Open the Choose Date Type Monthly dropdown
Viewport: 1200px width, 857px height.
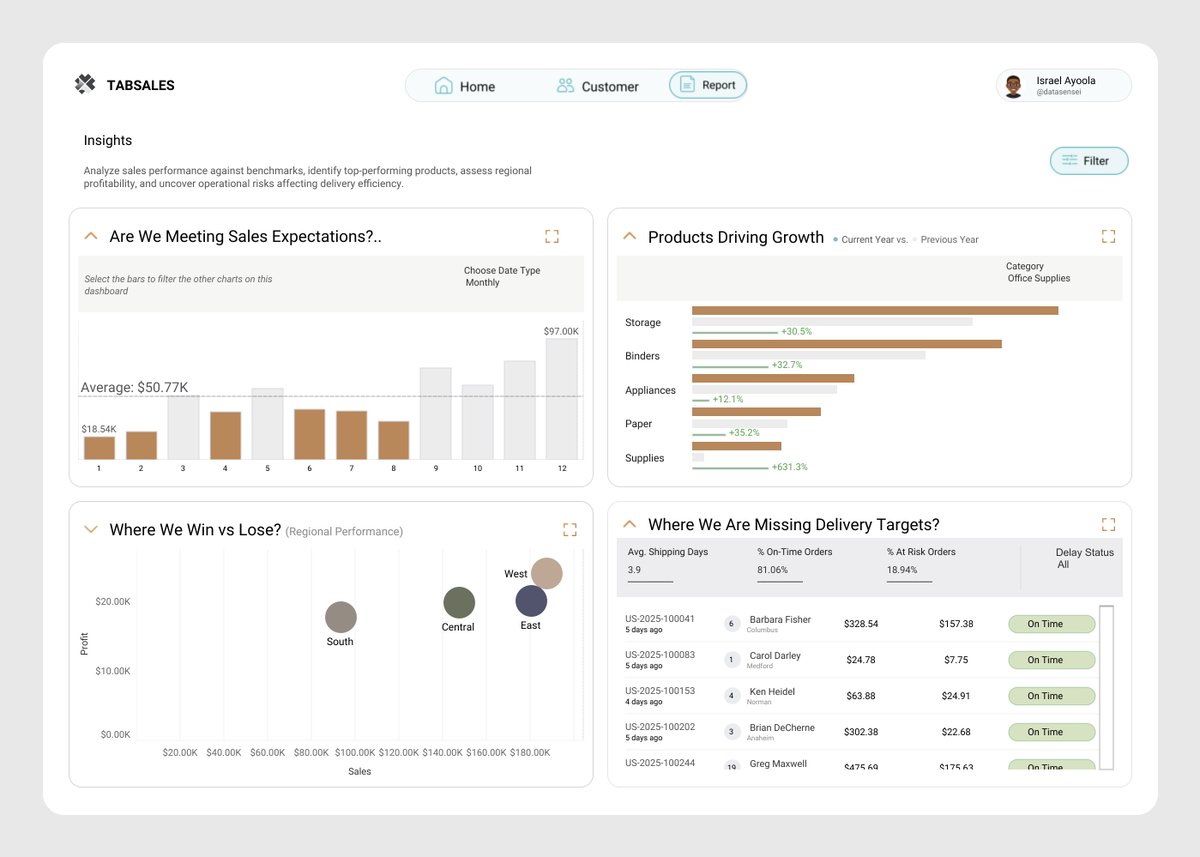click(502, 277)
